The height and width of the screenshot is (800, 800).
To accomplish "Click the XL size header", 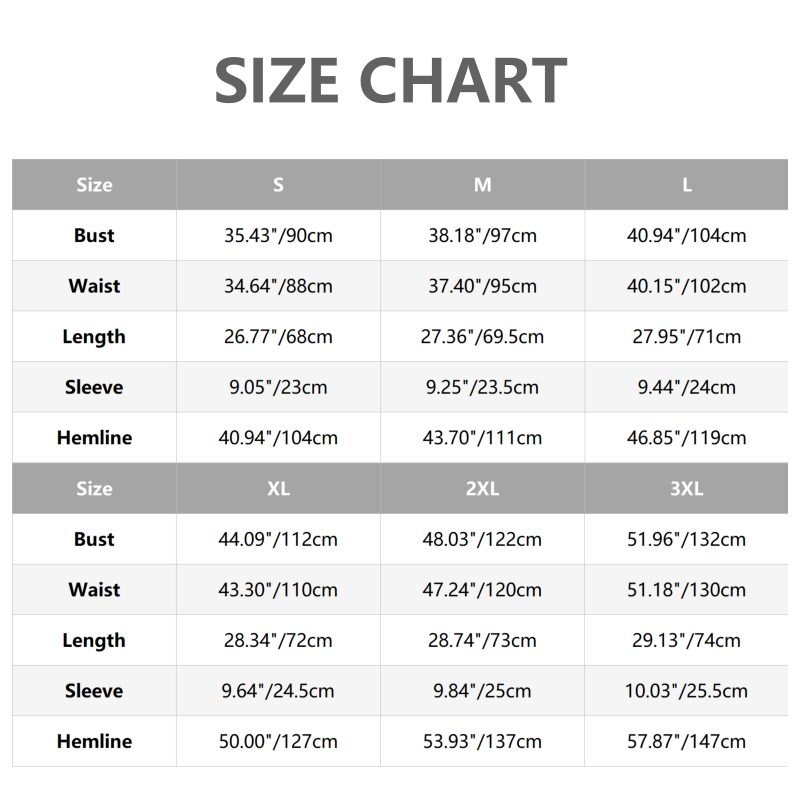I will 278,489.
